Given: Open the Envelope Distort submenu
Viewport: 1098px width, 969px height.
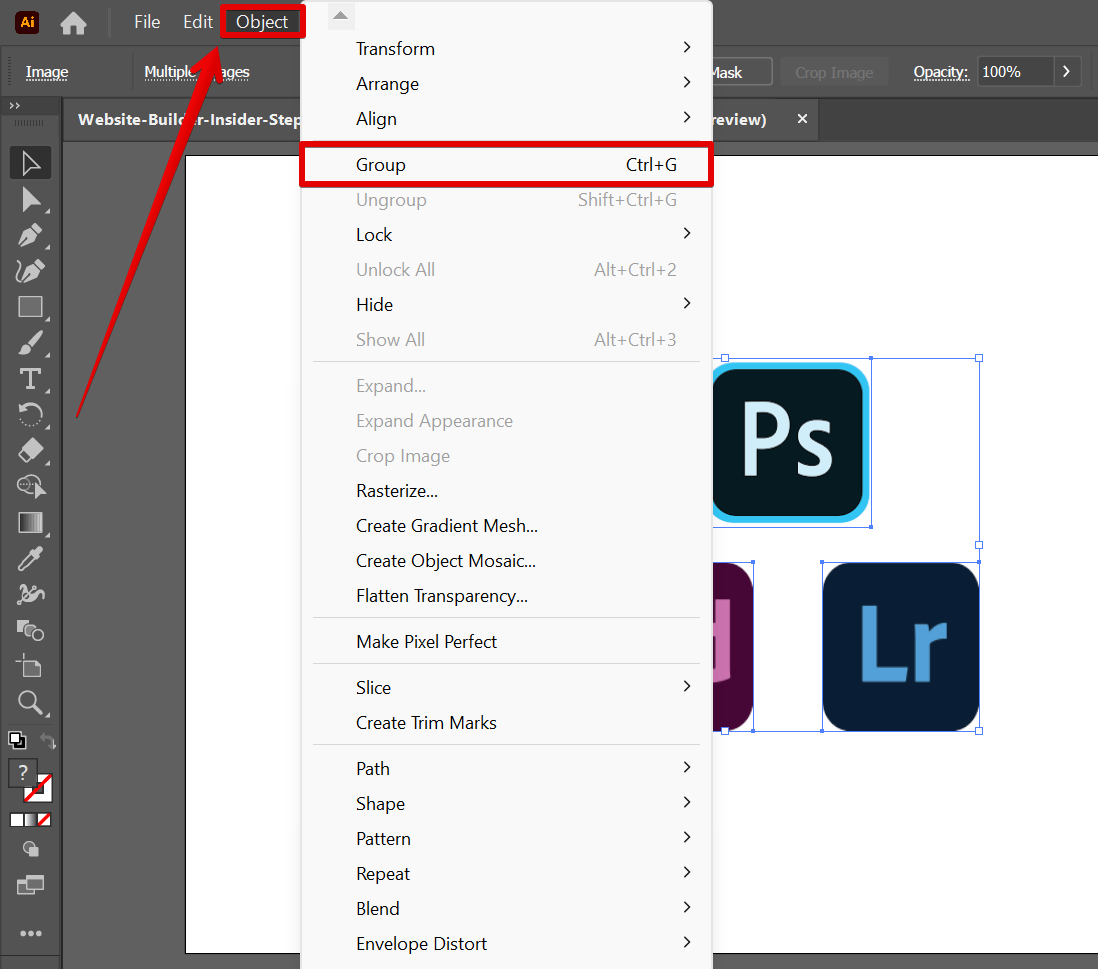Looking at the screenshot, I should pos(421,943).
